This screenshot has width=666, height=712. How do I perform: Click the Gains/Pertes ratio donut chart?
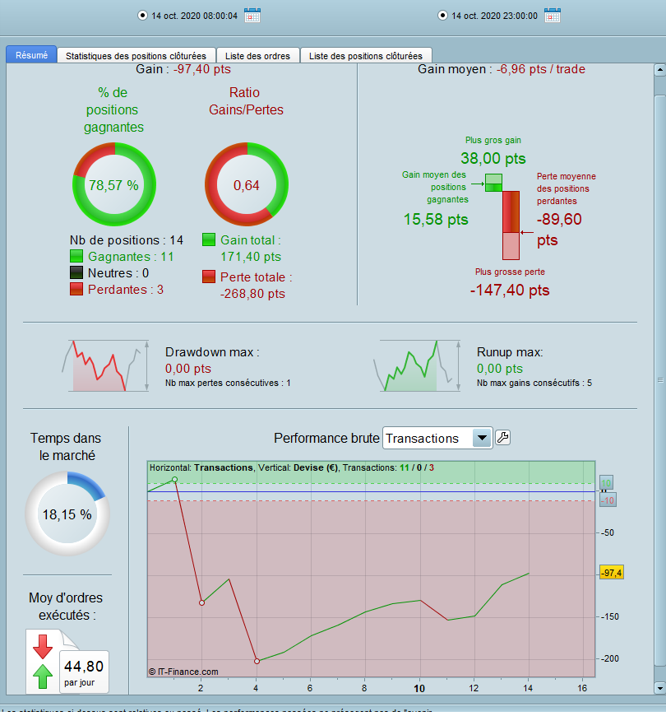246,184
